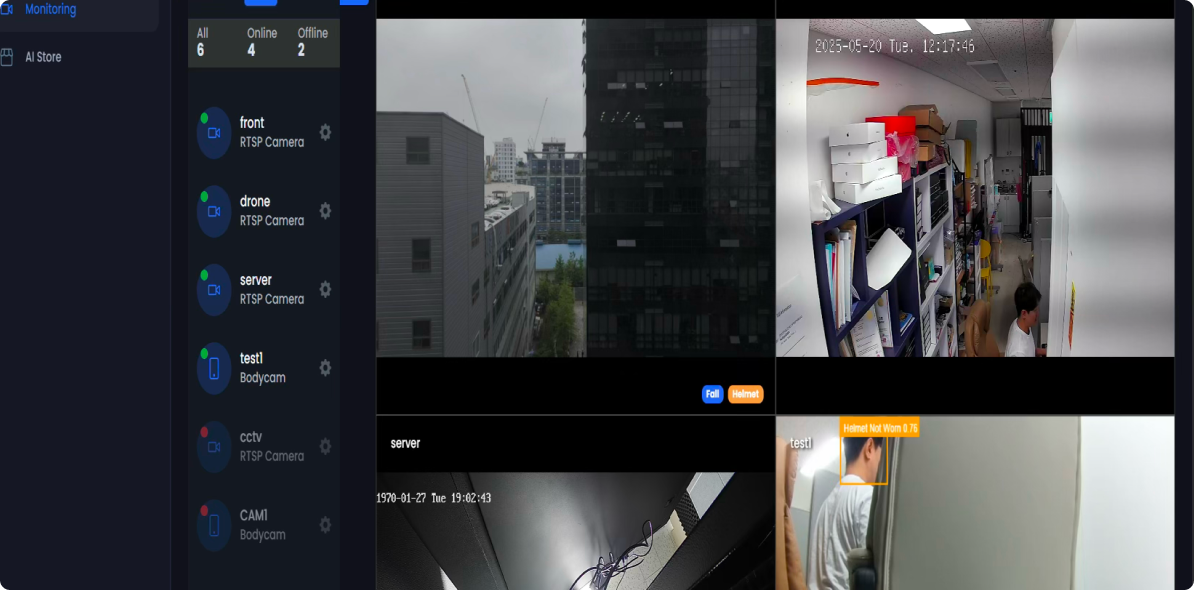Click the offline CAM1 bodycam icon
Viewport: 1194px width, 590px height.
point(214,525)
